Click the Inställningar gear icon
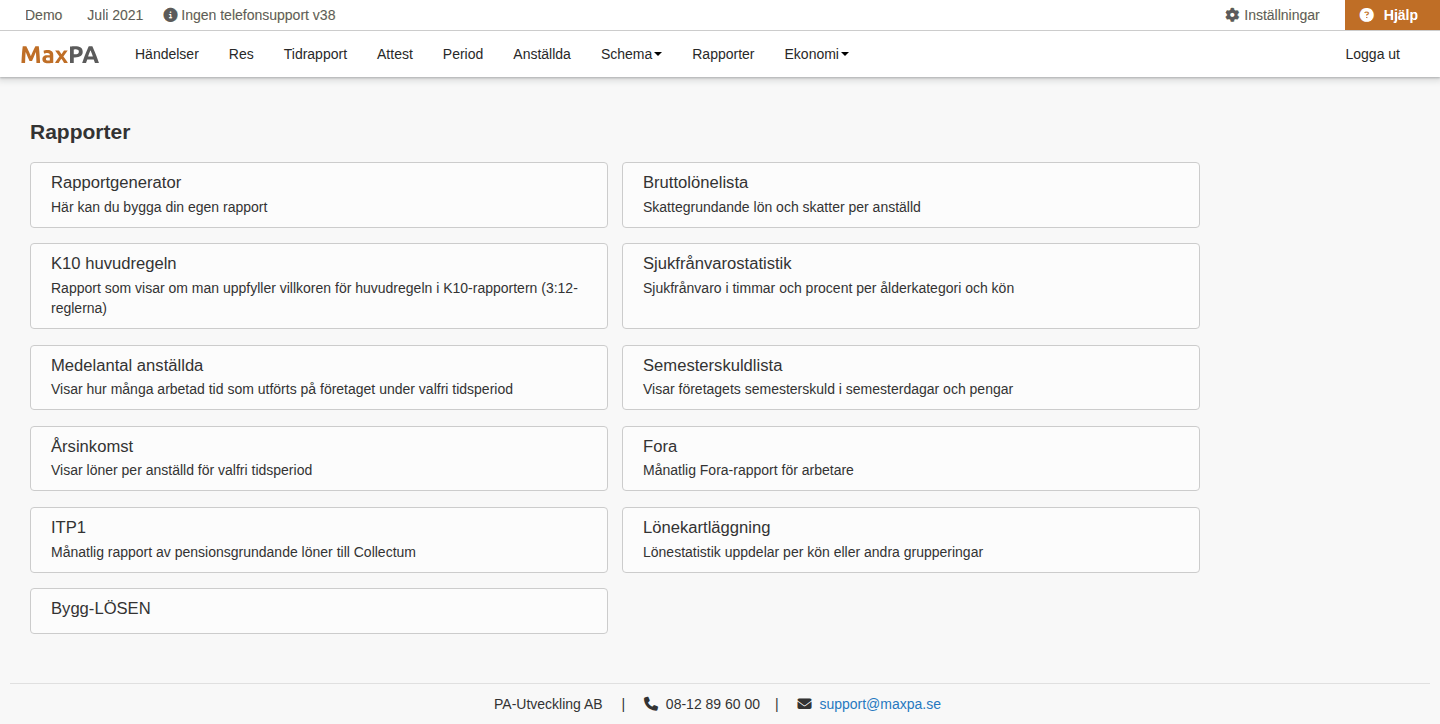 point(1232,15)
